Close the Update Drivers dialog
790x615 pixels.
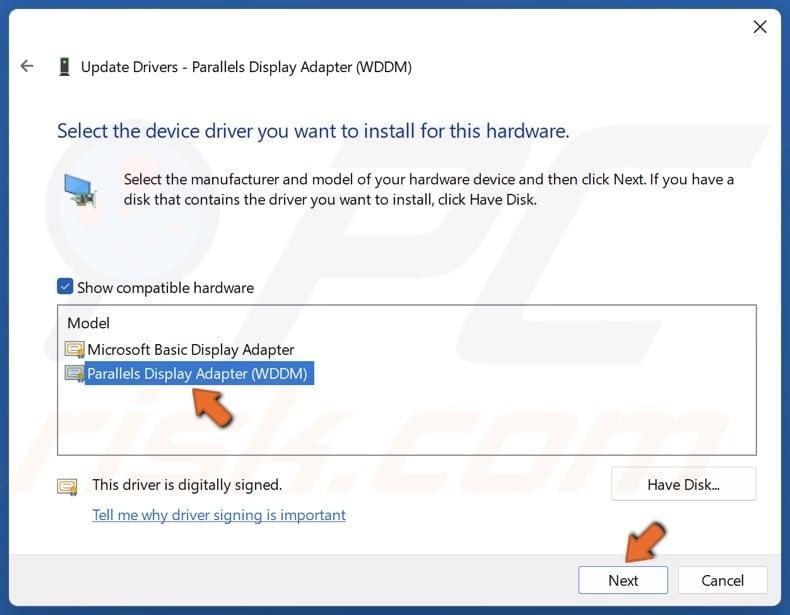tap(760, 27)
